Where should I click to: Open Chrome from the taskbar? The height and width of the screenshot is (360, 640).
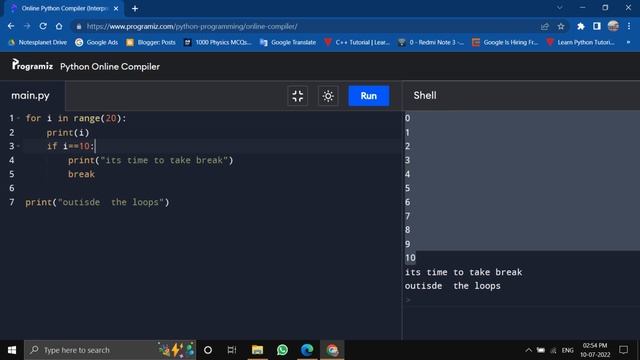(332, 350)
